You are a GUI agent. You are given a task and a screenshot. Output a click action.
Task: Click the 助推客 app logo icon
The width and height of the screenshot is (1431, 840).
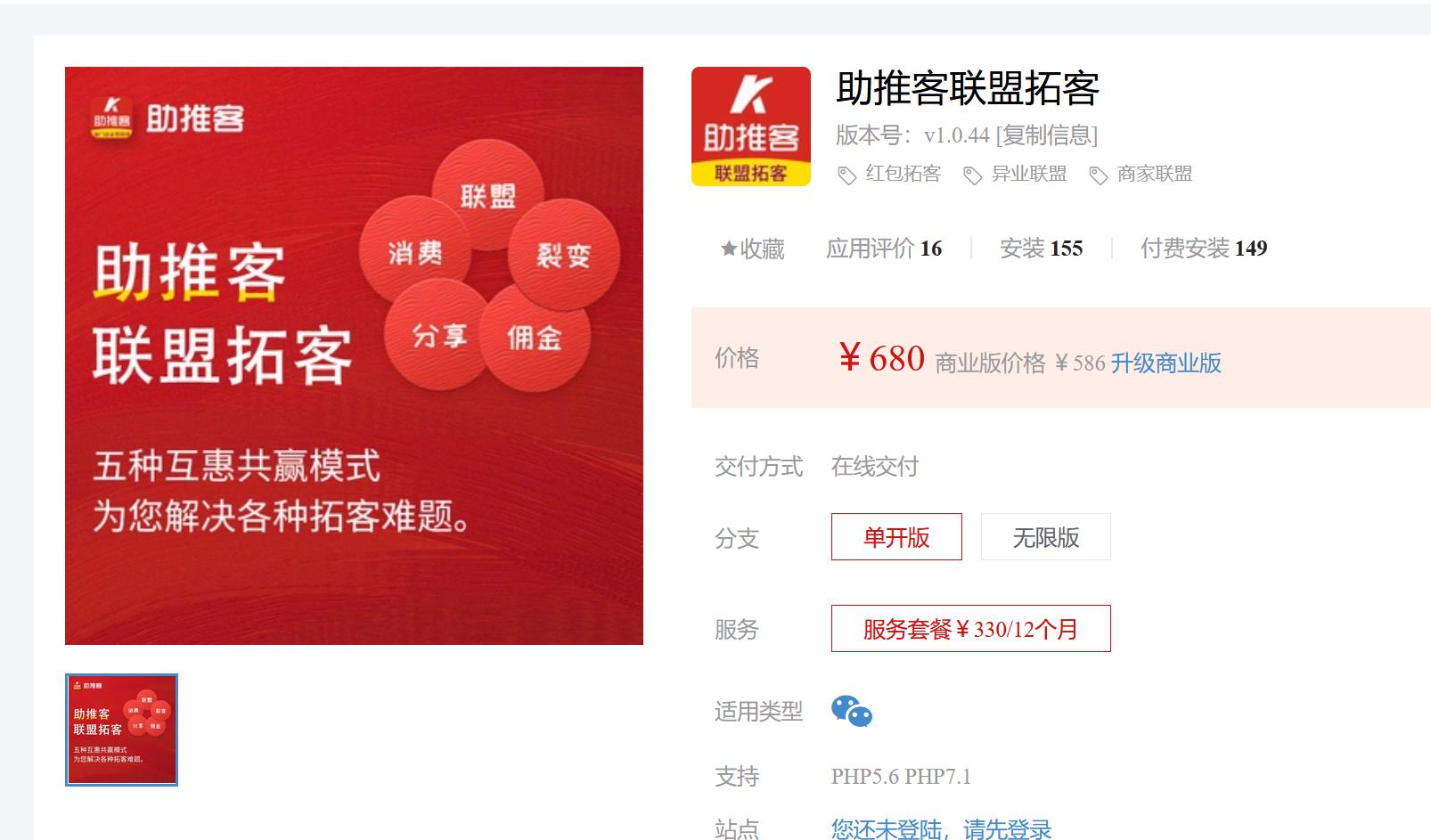[x=750, y=126]
